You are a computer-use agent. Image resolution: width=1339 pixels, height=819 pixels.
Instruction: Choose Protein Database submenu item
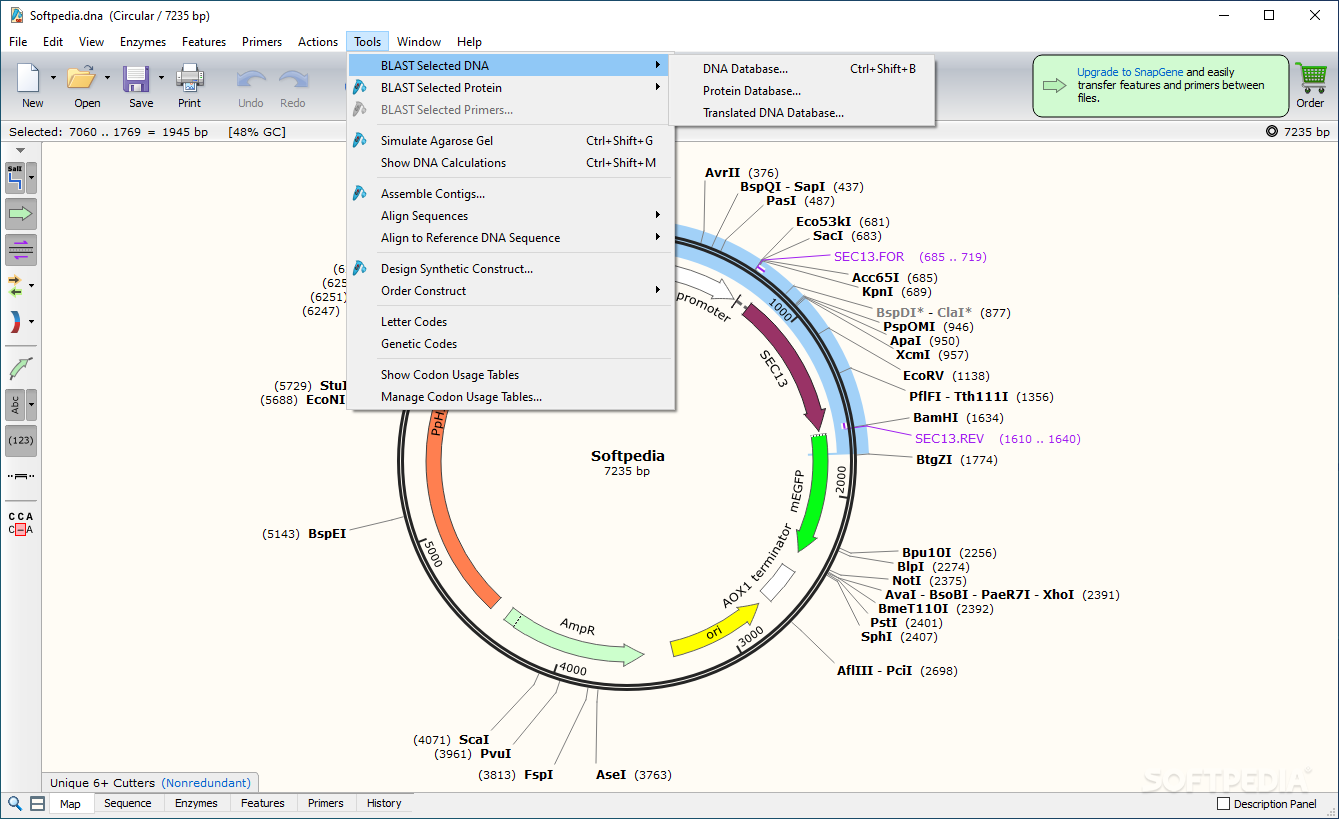802,91
